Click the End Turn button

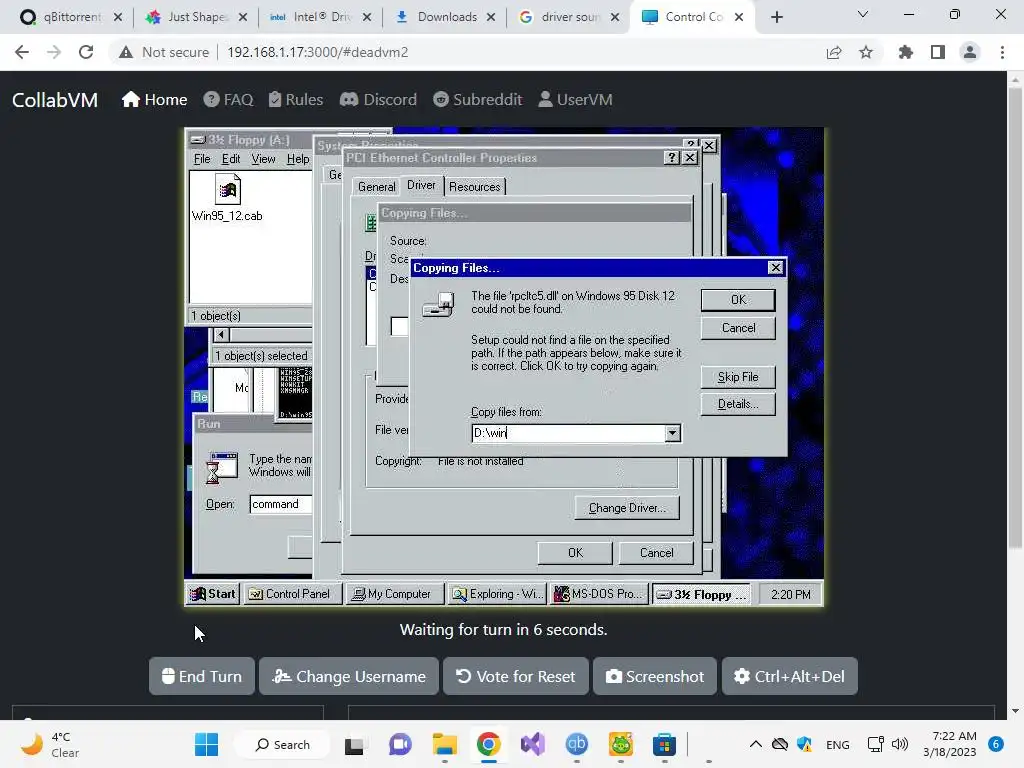point(202,677)
